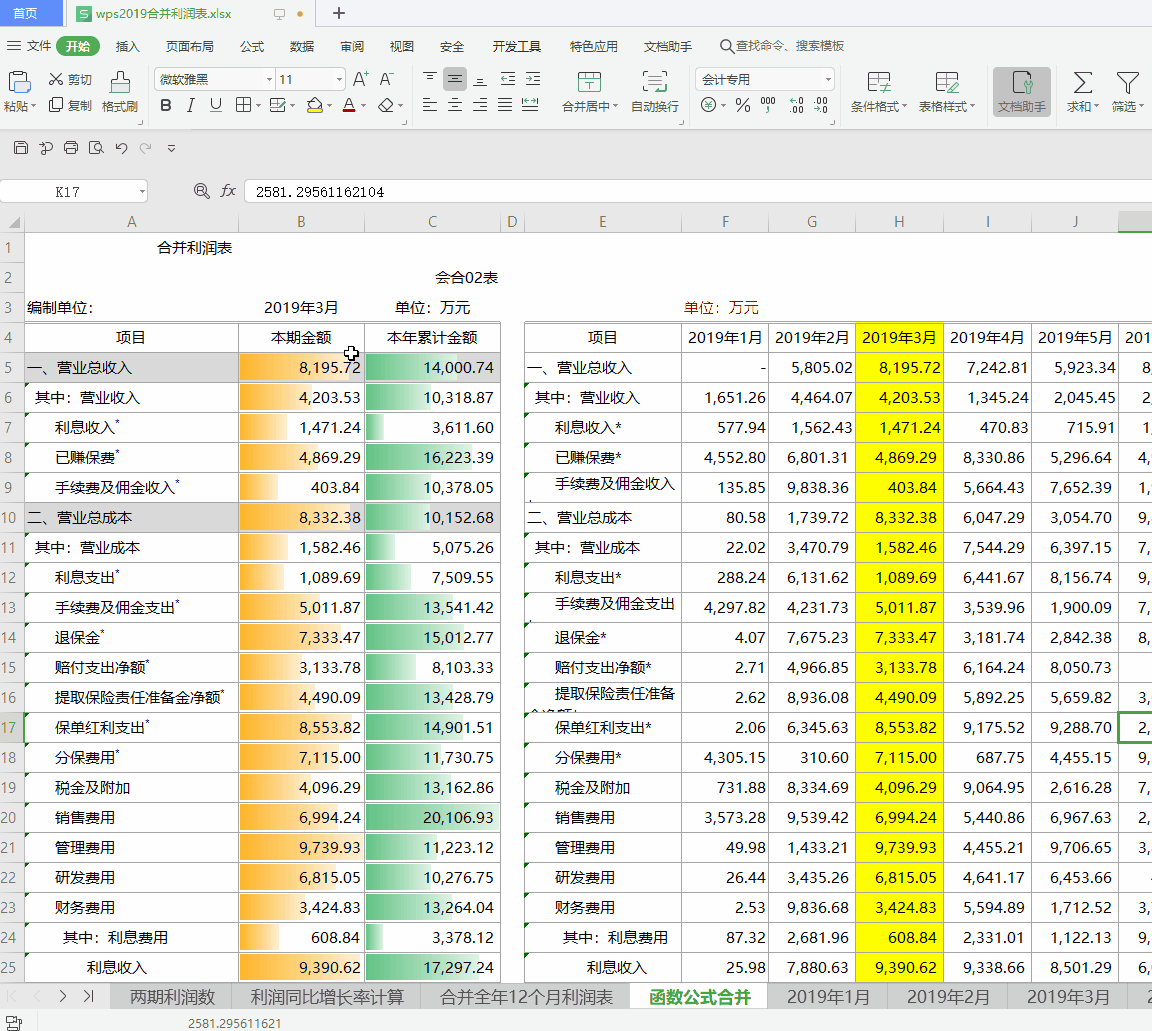This screenshot has height=1031, width=1152.
Task: Click the Merge & Center (合并居中) icon
Action: pyautogui.click(x=589, y=82)
